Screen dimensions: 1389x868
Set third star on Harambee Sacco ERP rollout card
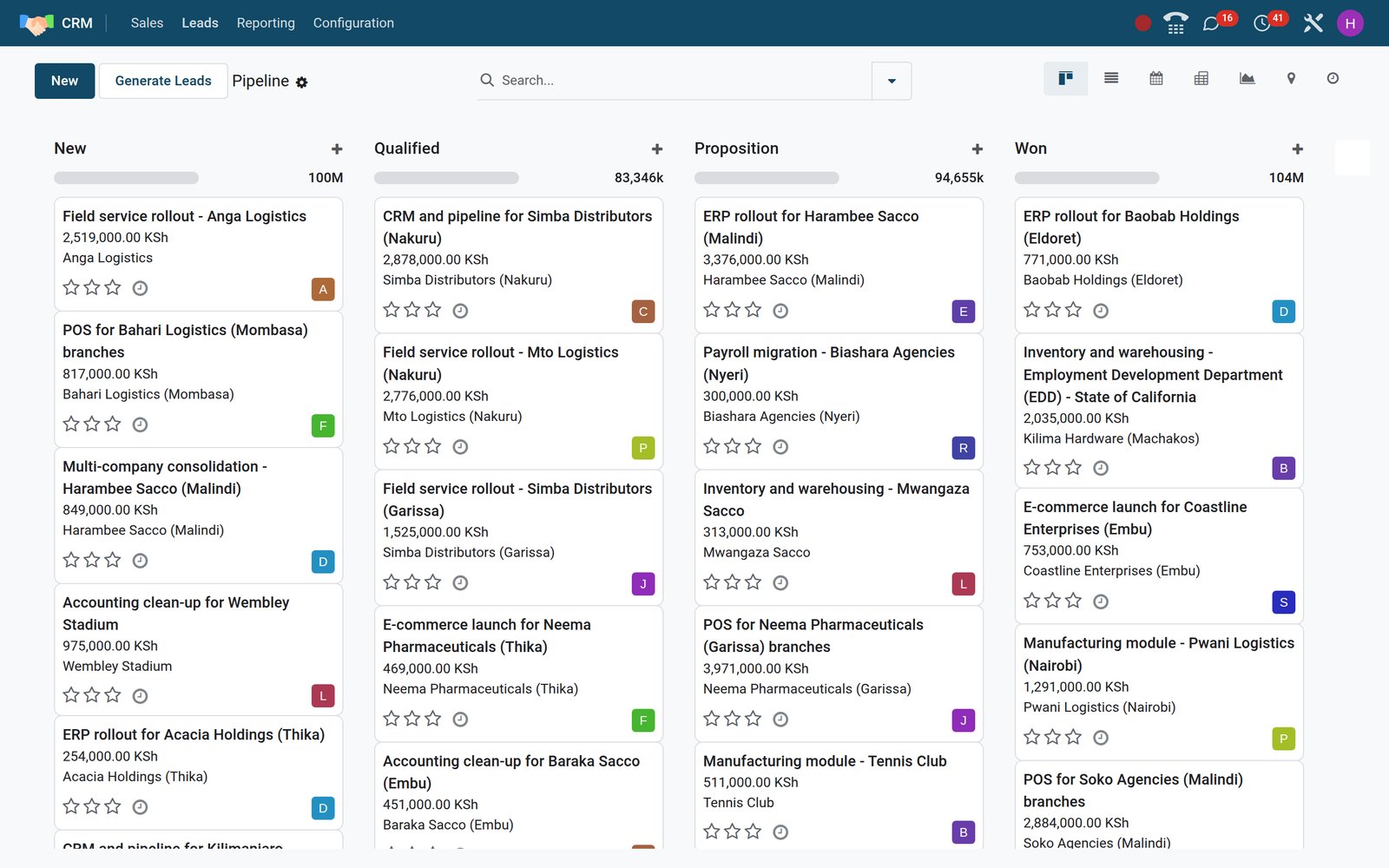(x=754, y=310)
